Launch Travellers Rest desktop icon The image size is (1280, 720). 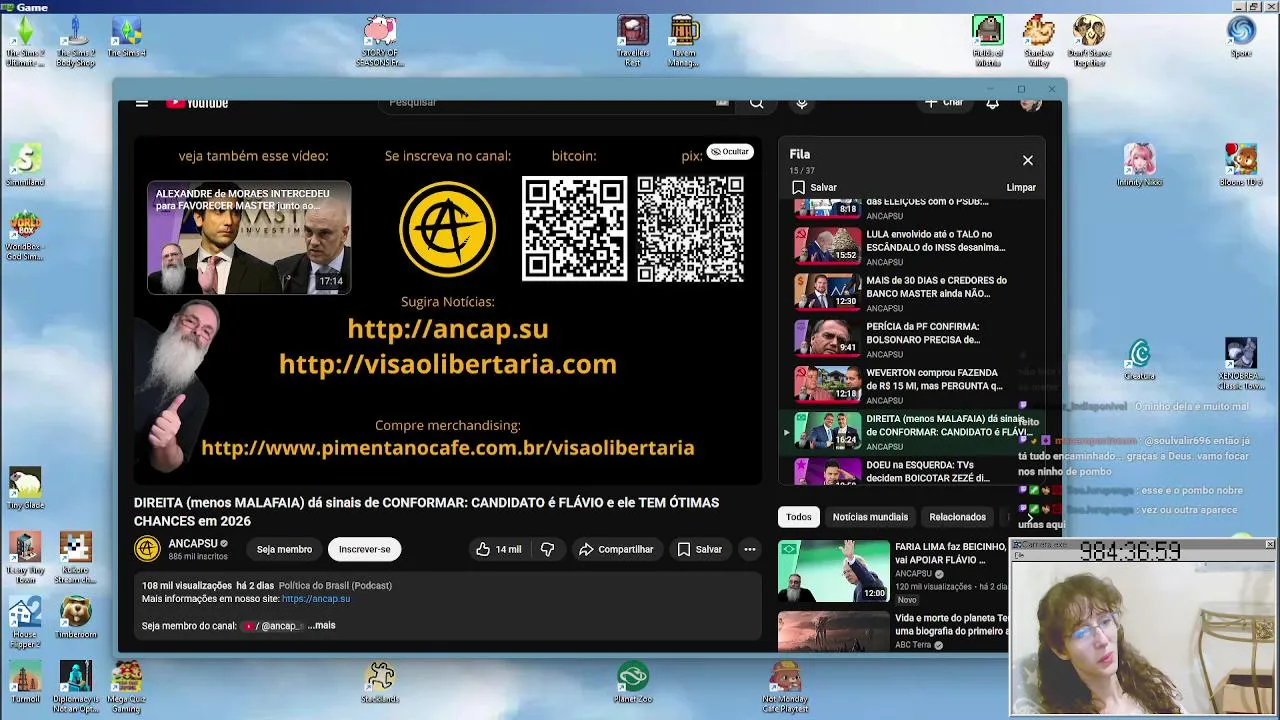click(632, 42)
